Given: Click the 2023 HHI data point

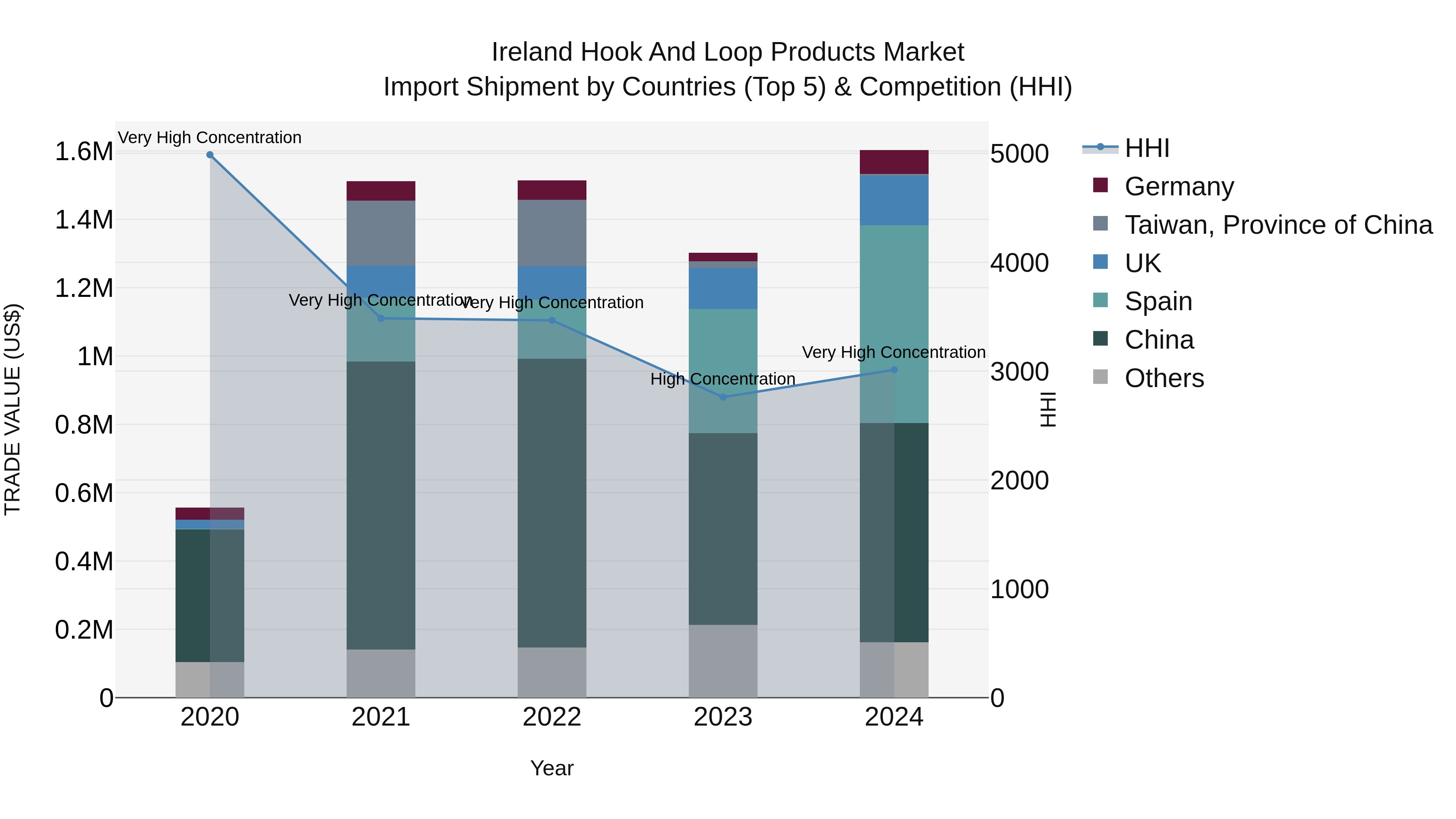Looking at the screenshot, I should pyautogui.click(x=723, y=397).
